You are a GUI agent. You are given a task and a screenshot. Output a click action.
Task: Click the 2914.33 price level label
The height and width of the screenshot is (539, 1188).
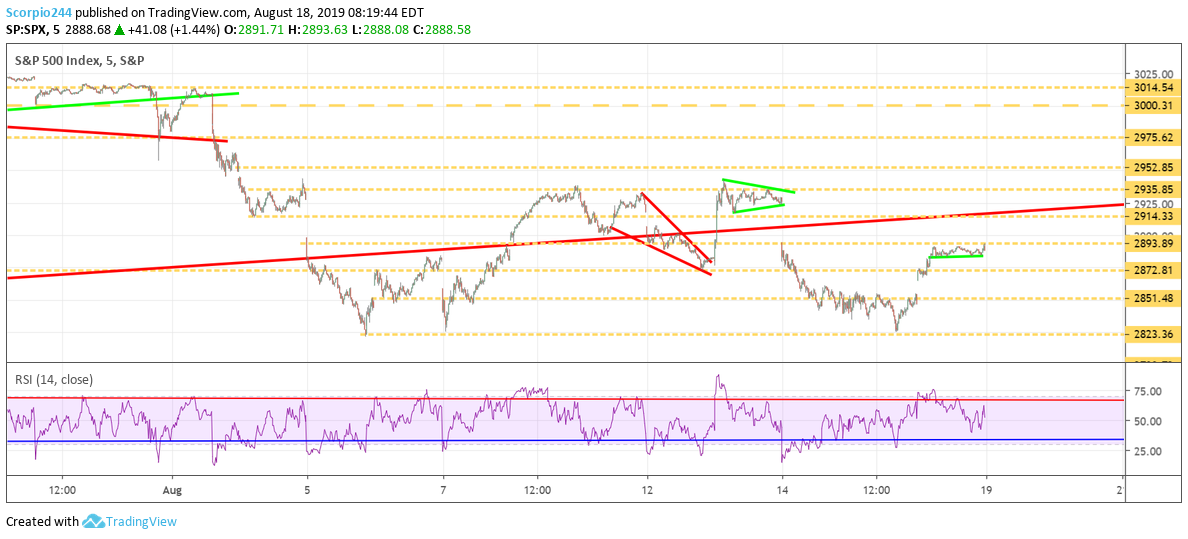click(x=1155, y=217)
